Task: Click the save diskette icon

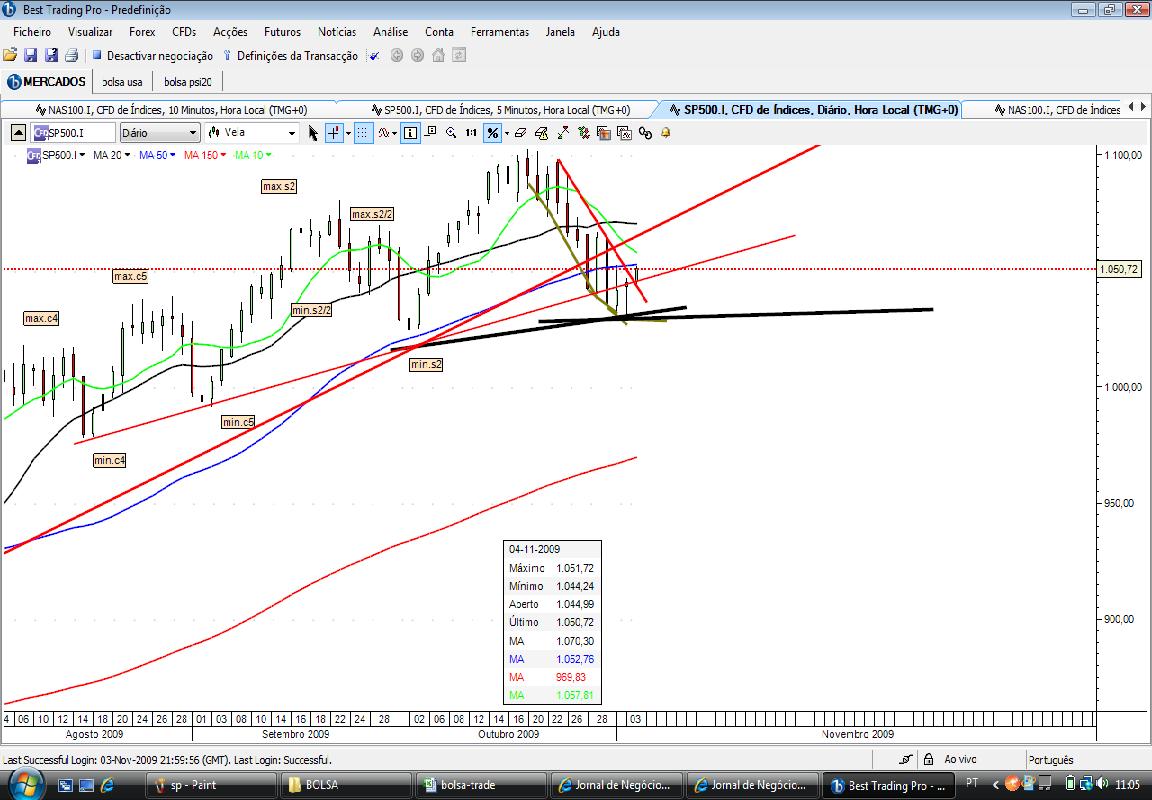Action: (30, 55)
